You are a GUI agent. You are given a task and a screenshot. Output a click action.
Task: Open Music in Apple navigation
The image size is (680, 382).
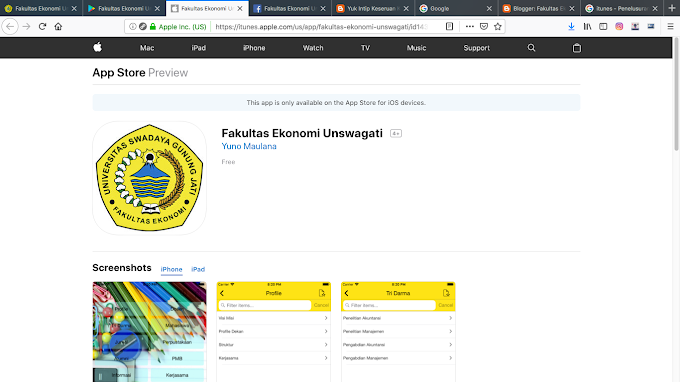(416, 48)
